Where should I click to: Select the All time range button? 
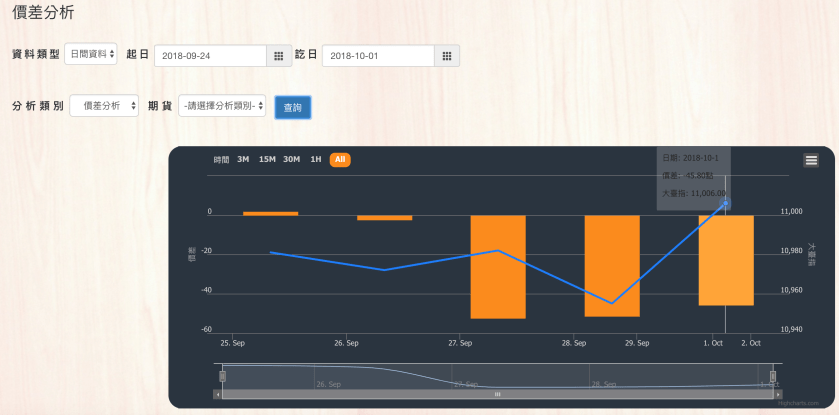point(340,160)
